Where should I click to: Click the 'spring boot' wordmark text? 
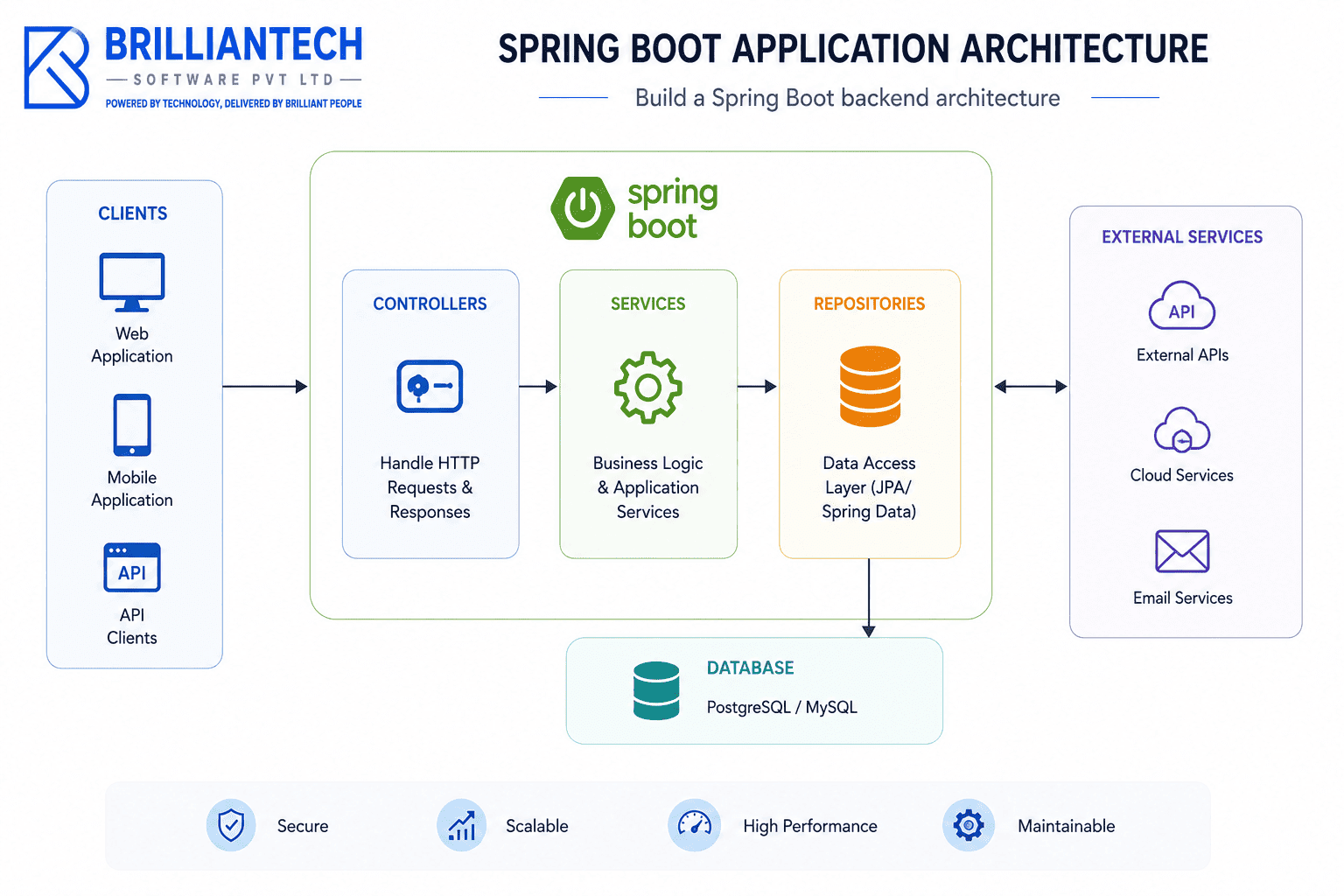(673, 209)
